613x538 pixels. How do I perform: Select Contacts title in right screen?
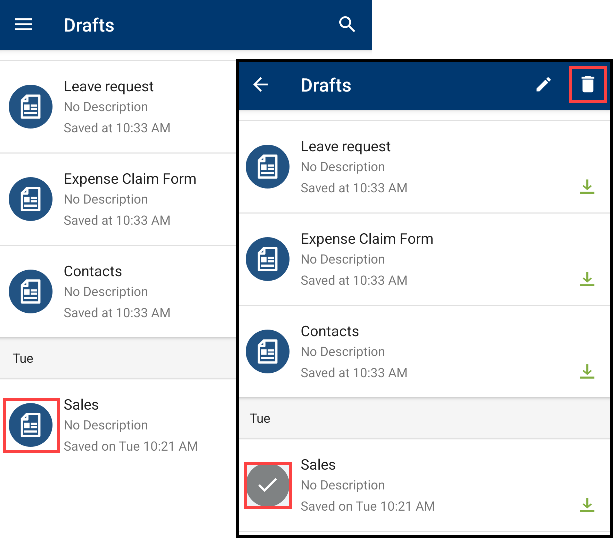pos(330,332)
